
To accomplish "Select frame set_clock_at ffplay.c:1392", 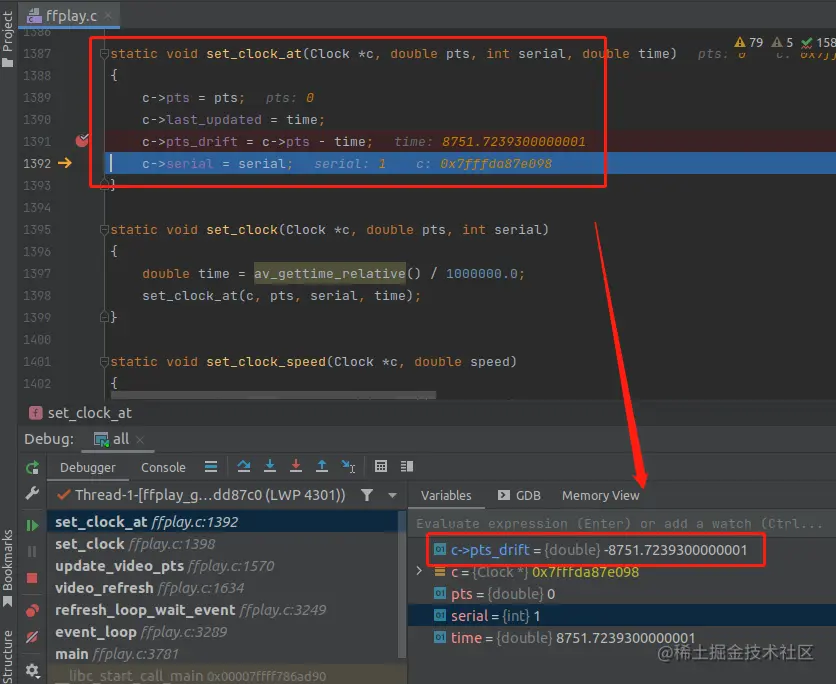I will [x=223, y=522].
